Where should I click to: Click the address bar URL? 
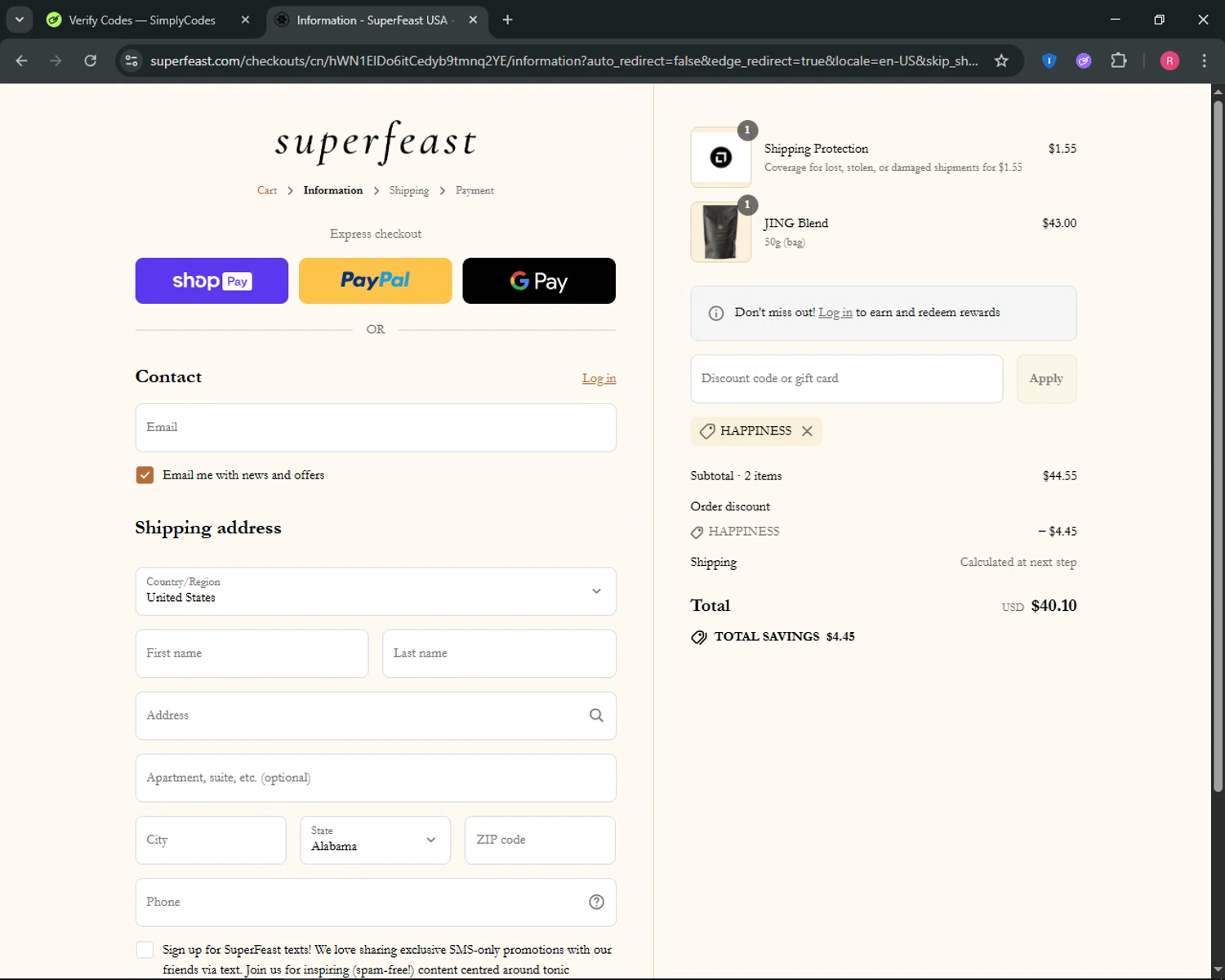pyautogui.click(x=563, y=60)
